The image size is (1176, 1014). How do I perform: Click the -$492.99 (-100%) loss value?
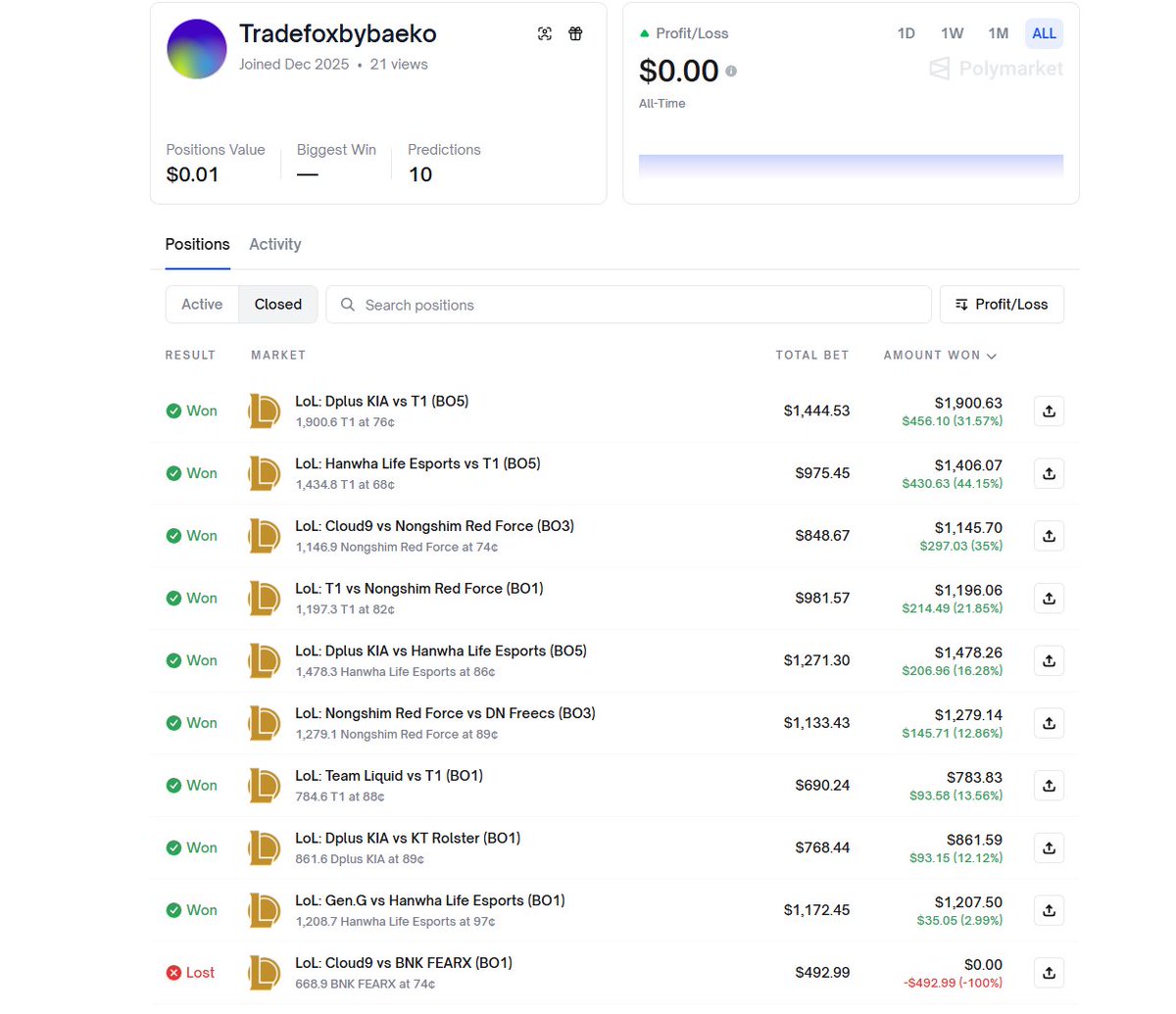(x=953, y=983)
